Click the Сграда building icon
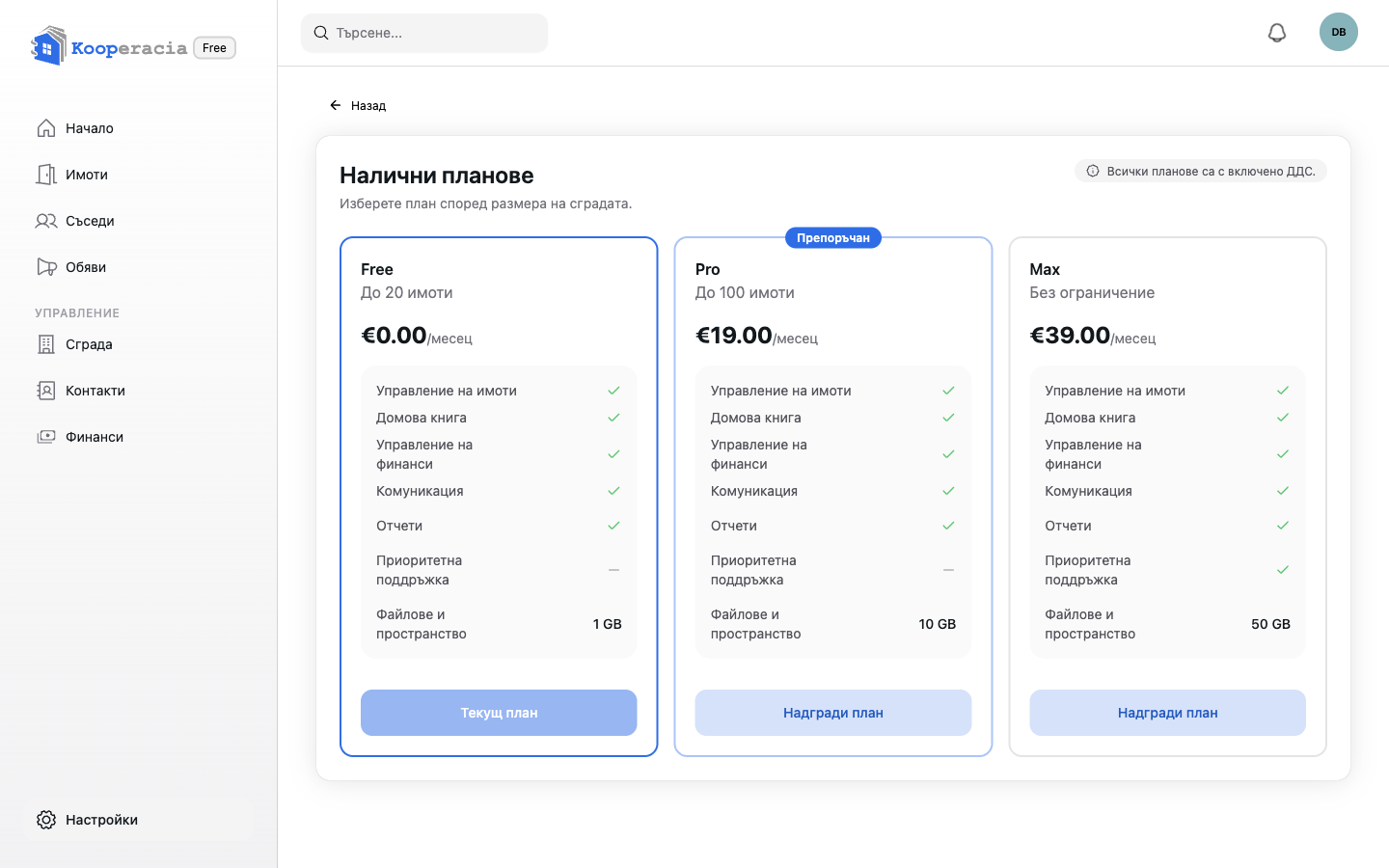Image resolution: width=1389 pixels, height=868 pixels. [x=46, y=344]
